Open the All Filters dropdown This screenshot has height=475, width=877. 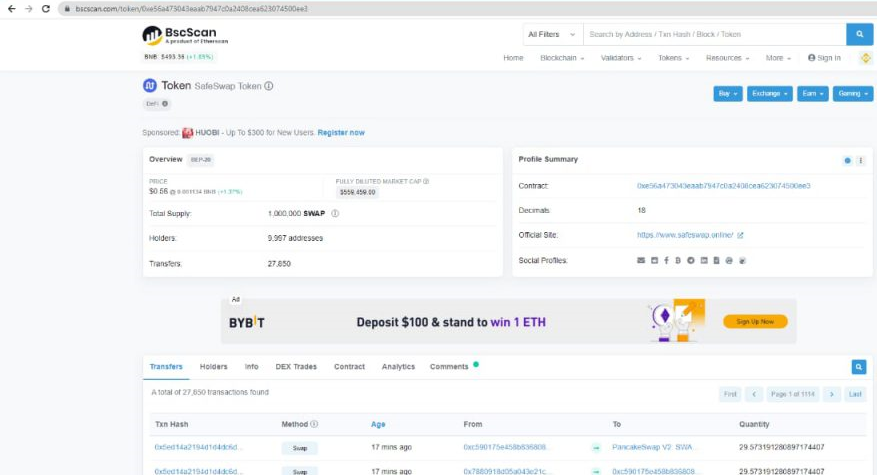551,34
